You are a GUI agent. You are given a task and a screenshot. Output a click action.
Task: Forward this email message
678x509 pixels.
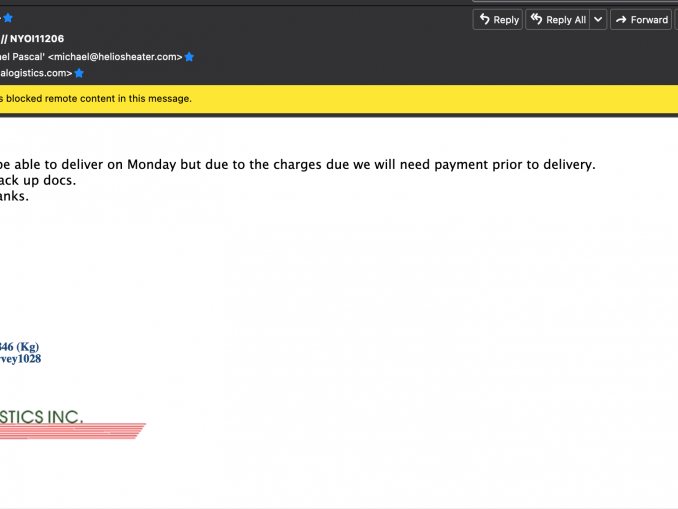tap(640, 19)
